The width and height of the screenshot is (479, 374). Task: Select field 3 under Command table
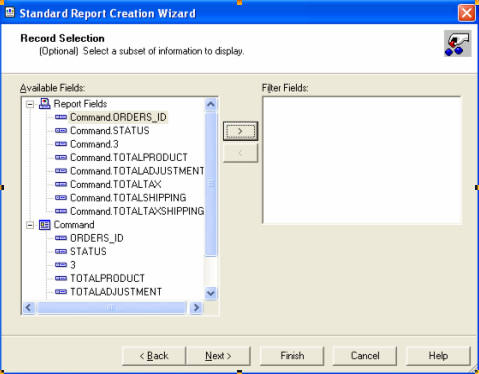pos(73,265)
